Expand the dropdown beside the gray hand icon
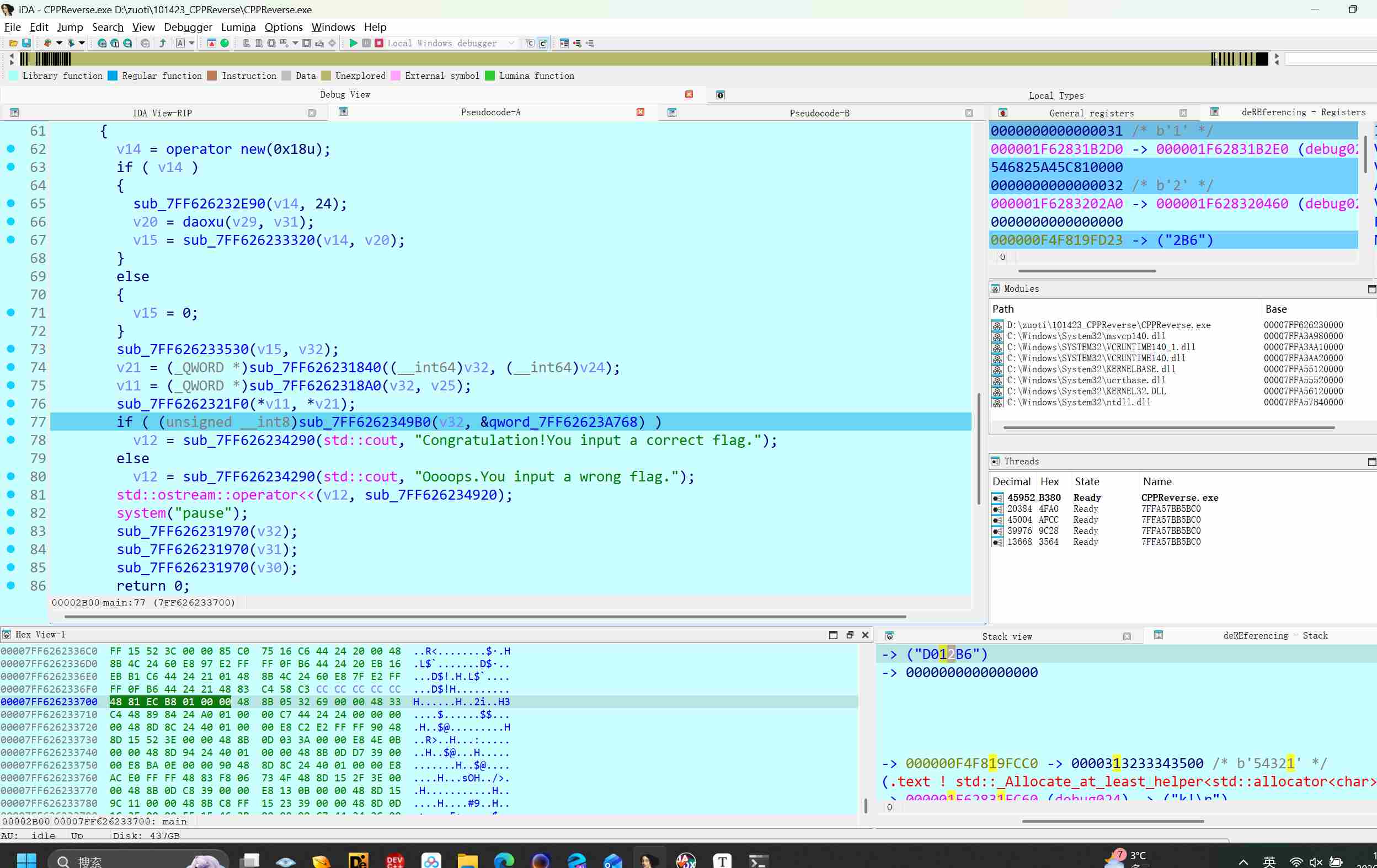The height and width of the screenshot is (868, 1377). click(x=82, y=44)
